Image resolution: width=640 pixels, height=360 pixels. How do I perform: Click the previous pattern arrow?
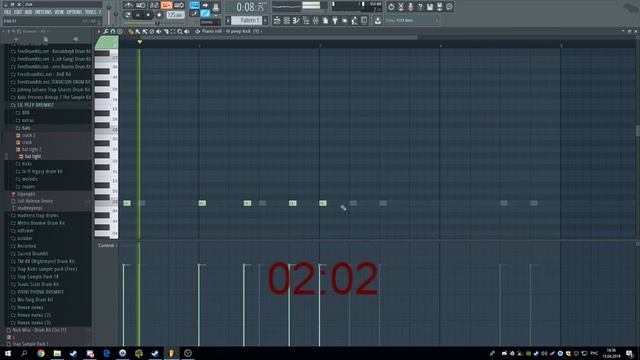pos(228,20)
